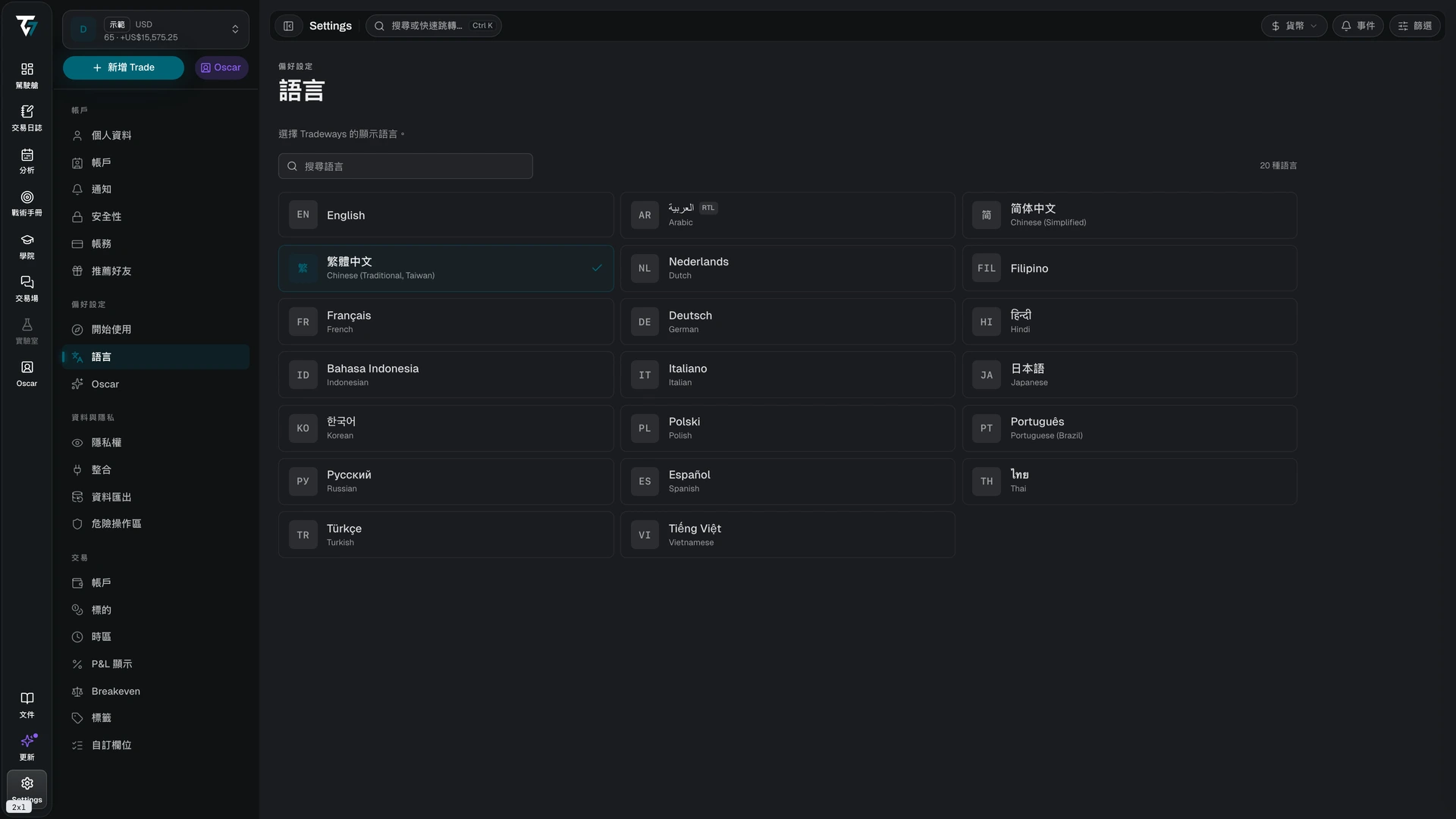1456x819 pixels.
Task: Open 自訂欄位 custom fields page
Action: pyautogui.click(x=155, y=745)
